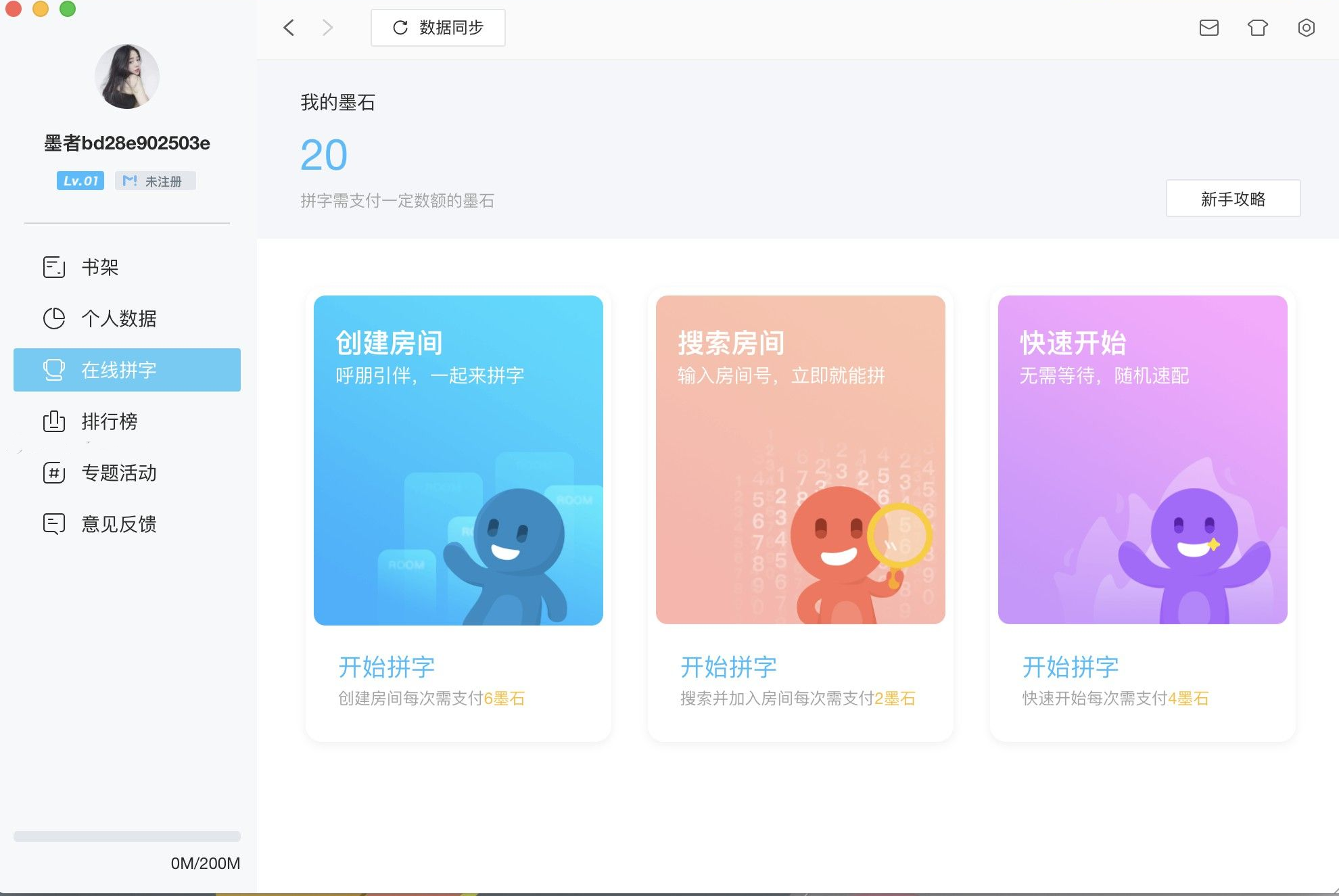Image resolution: width=1339 pixels, height=896 pixels.
Task: Select the 在线拼字 sidebar item
Action: click(x=127, y=370)
